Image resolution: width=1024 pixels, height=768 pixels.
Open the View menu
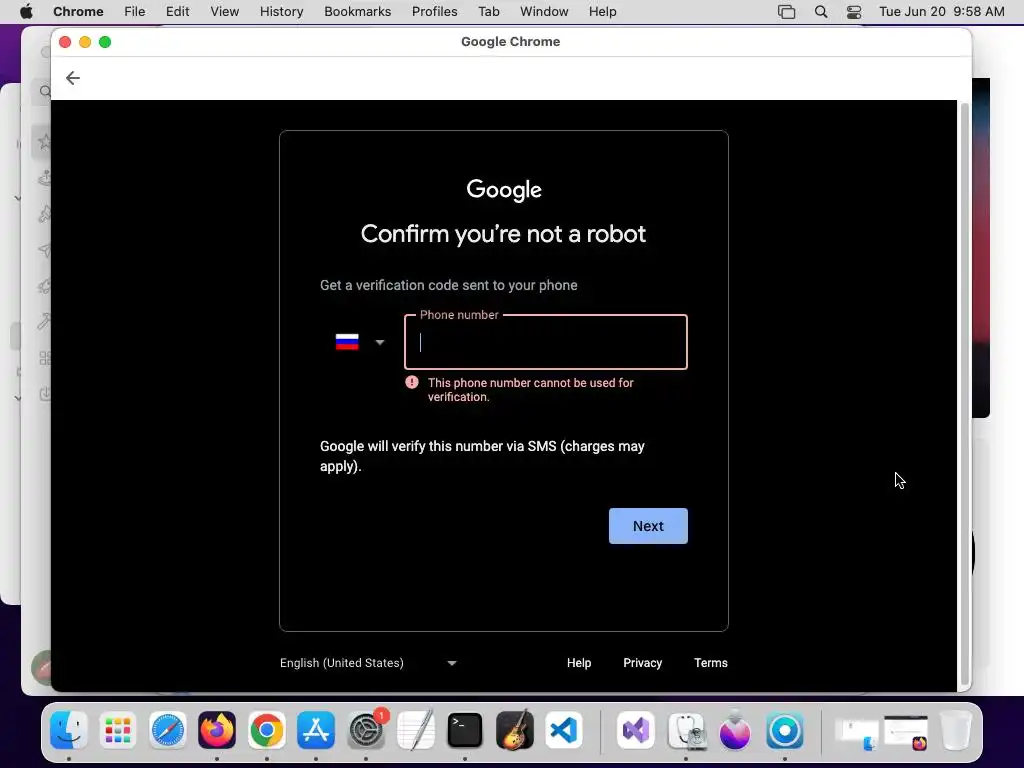point(224,11)
